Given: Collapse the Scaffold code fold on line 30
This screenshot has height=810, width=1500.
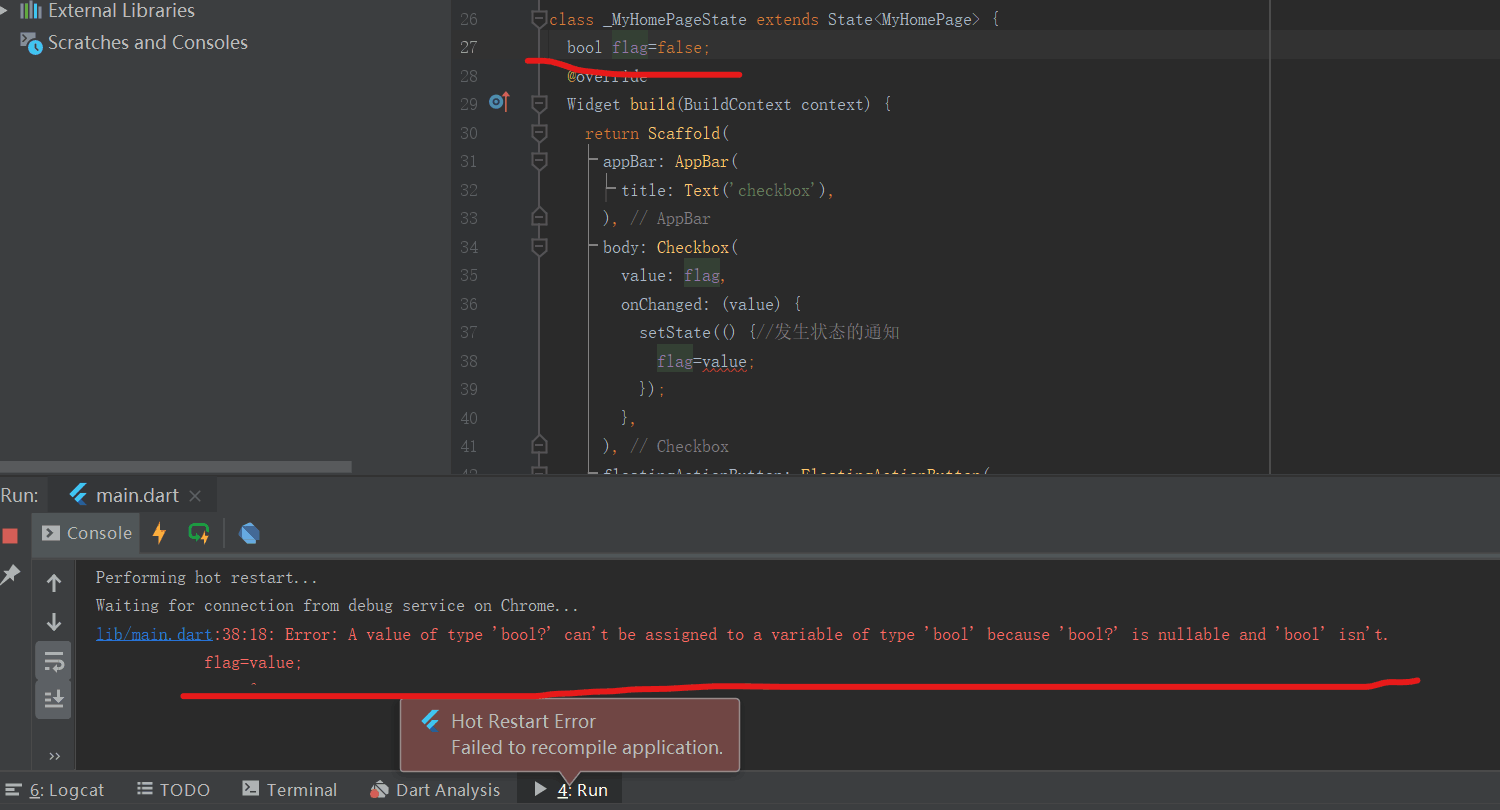Looking at the screenshot, I should tap(539, 132).
